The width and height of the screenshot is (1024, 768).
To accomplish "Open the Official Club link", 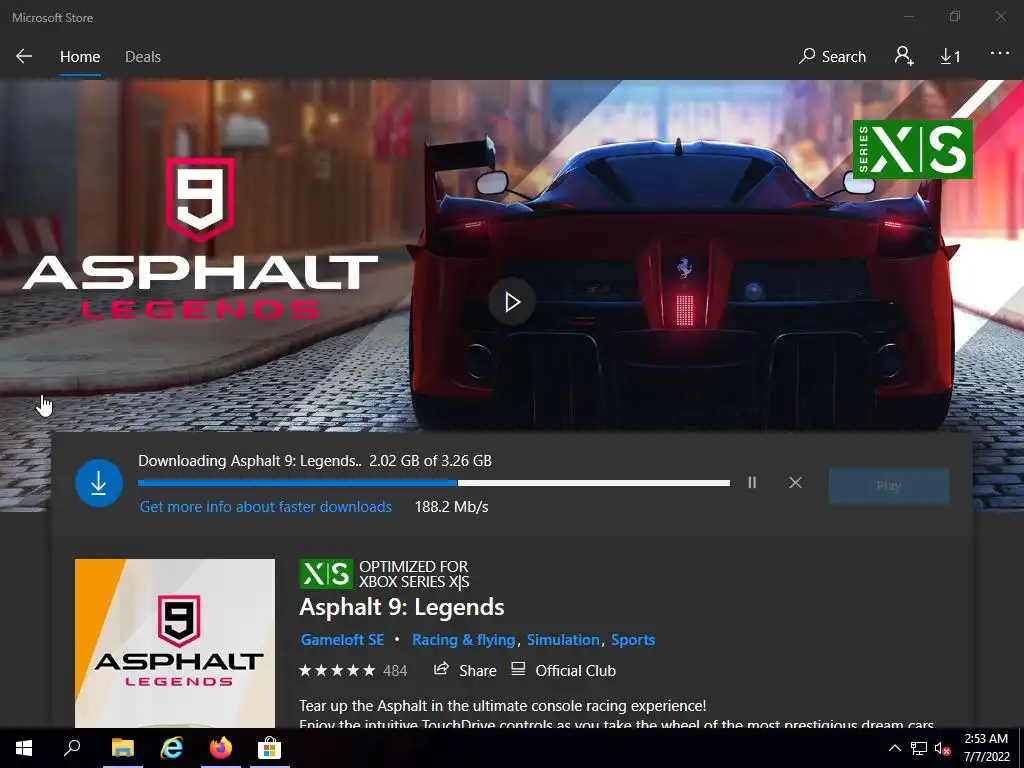I will (x=563, y=670).
